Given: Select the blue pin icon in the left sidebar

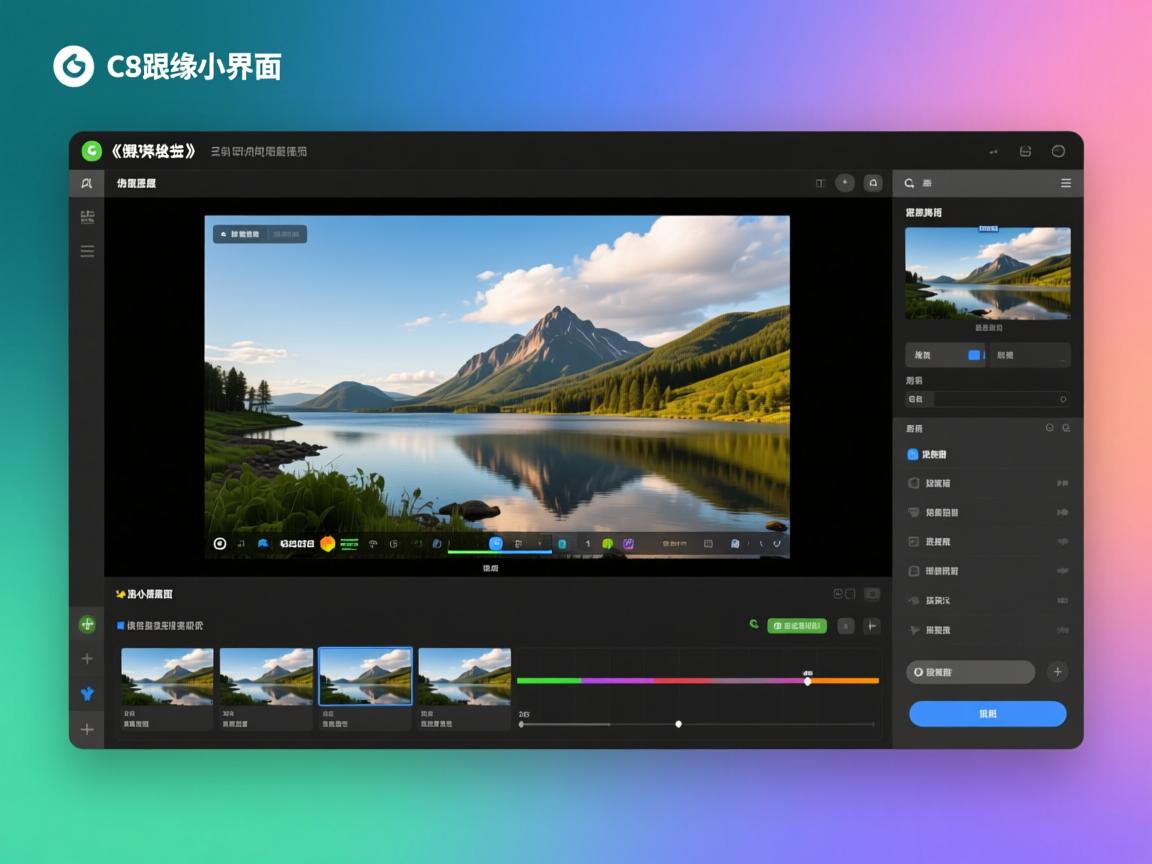Looking at the screenshot, I should point(87,693).
